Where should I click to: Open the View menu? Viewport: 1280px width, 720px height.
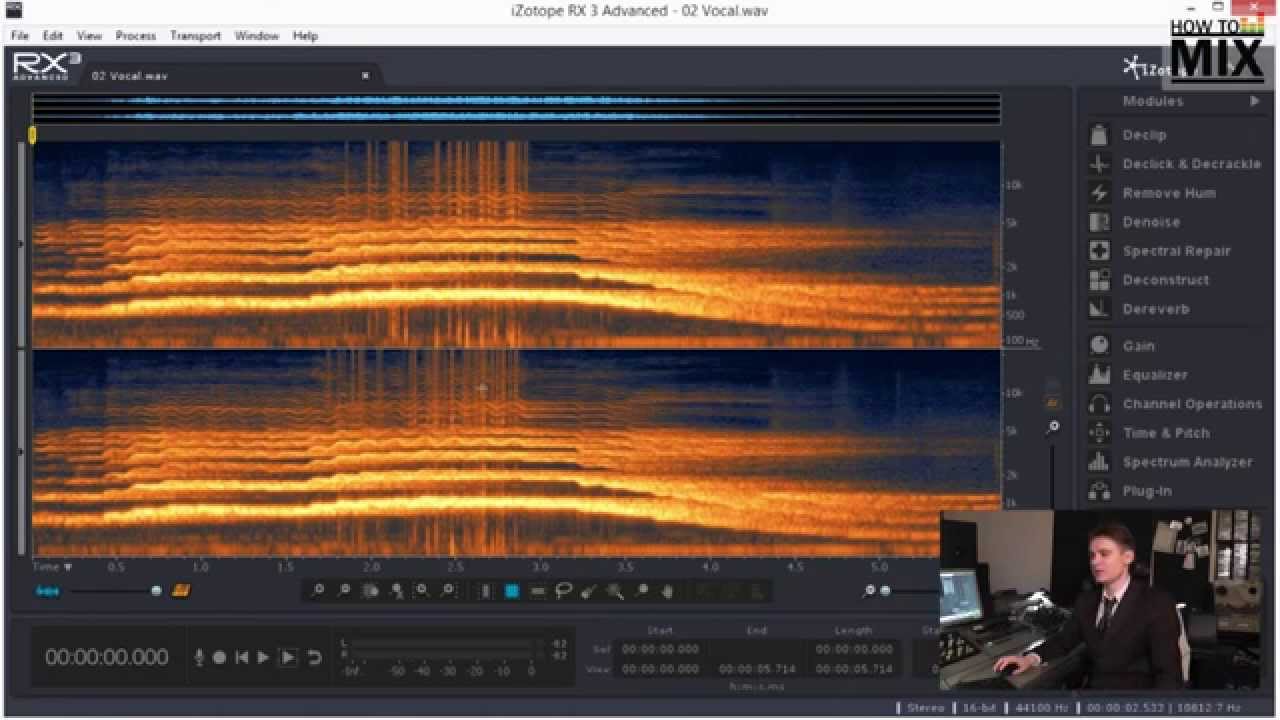pyautogui.click(x=89, y=36)
